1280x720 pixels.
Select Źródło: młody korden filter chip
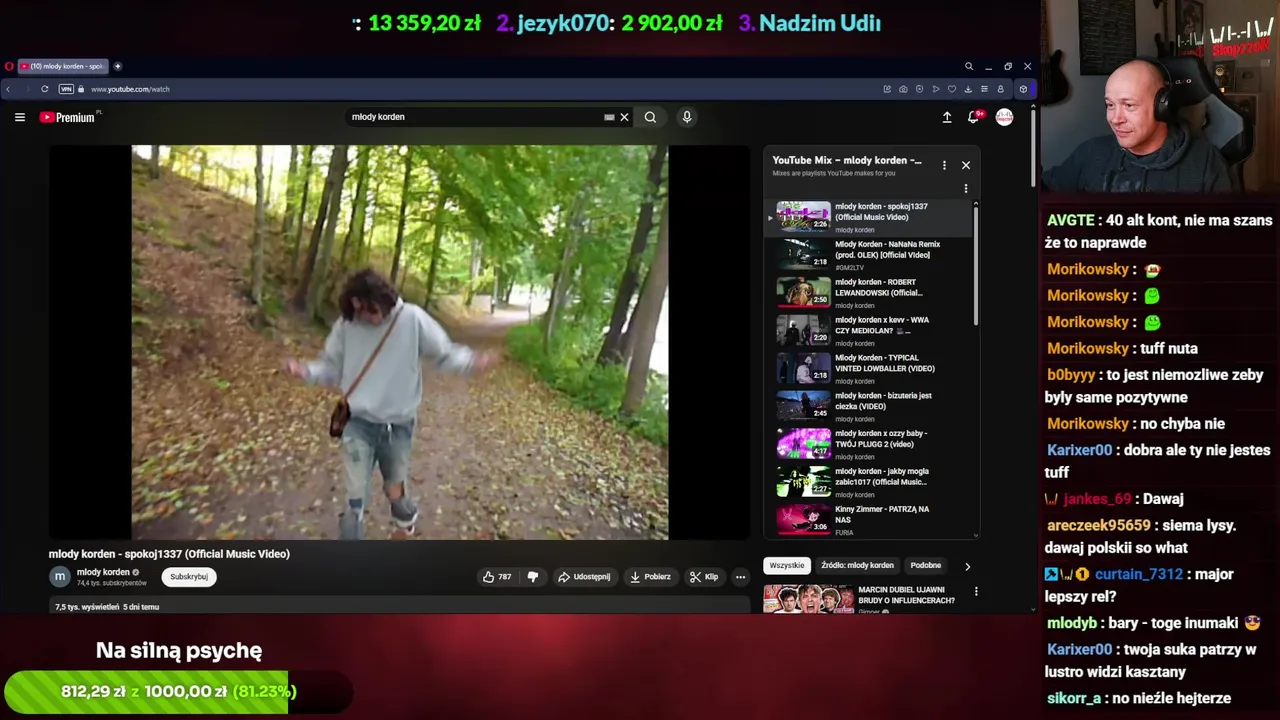pyautogui.click(x=857, y=566)
